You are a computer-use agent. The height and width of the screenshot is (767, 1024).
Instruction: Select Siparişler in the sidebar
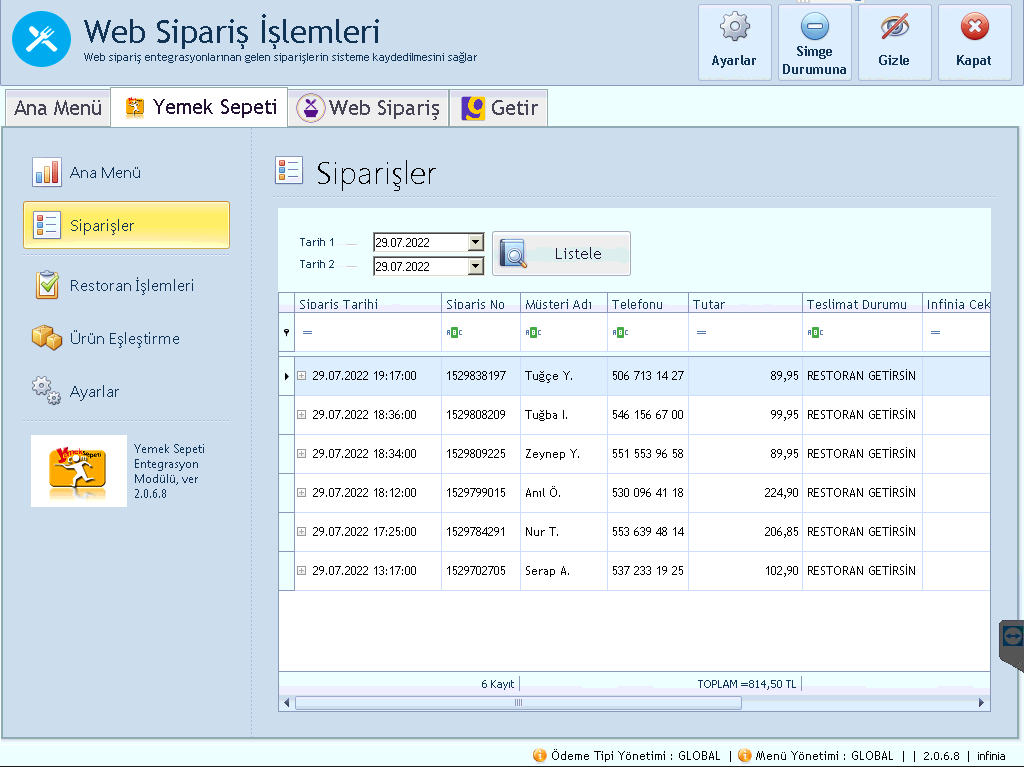coord(126,225)
